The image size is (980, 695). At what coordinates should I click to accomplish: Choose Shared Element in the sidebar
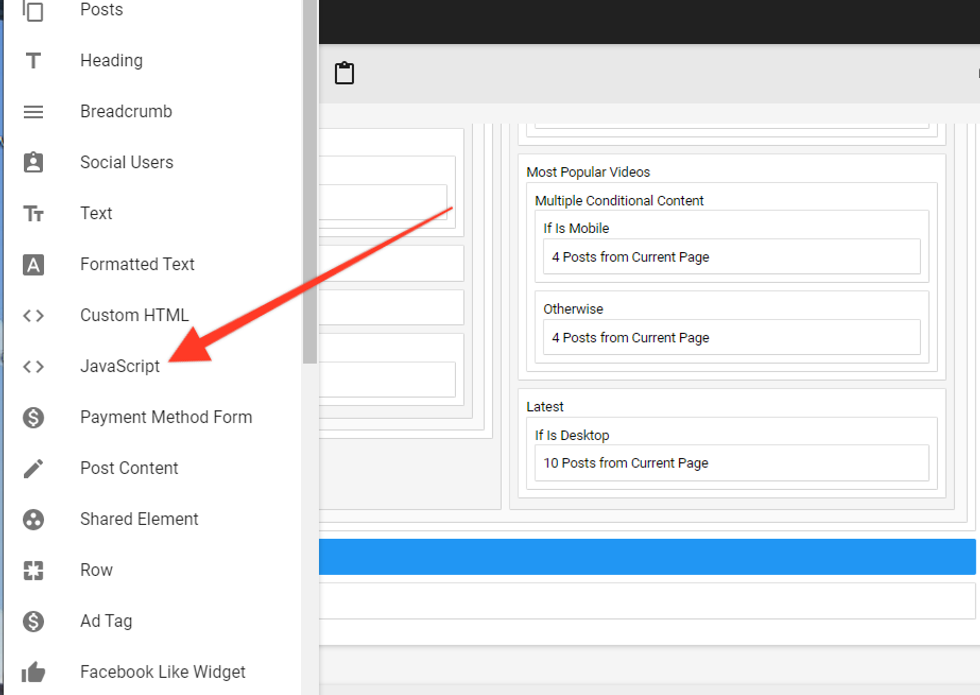[x=139, y=520]
